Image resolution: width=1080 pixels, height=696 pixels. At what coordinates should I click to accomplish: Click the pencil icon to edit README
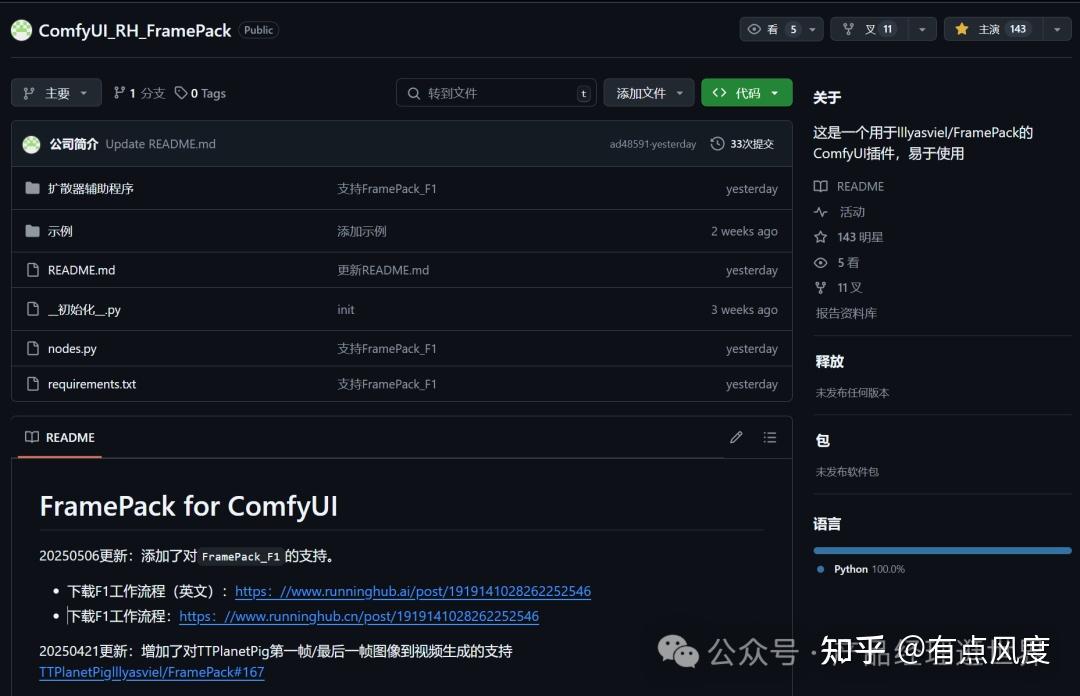pos(736,437)
